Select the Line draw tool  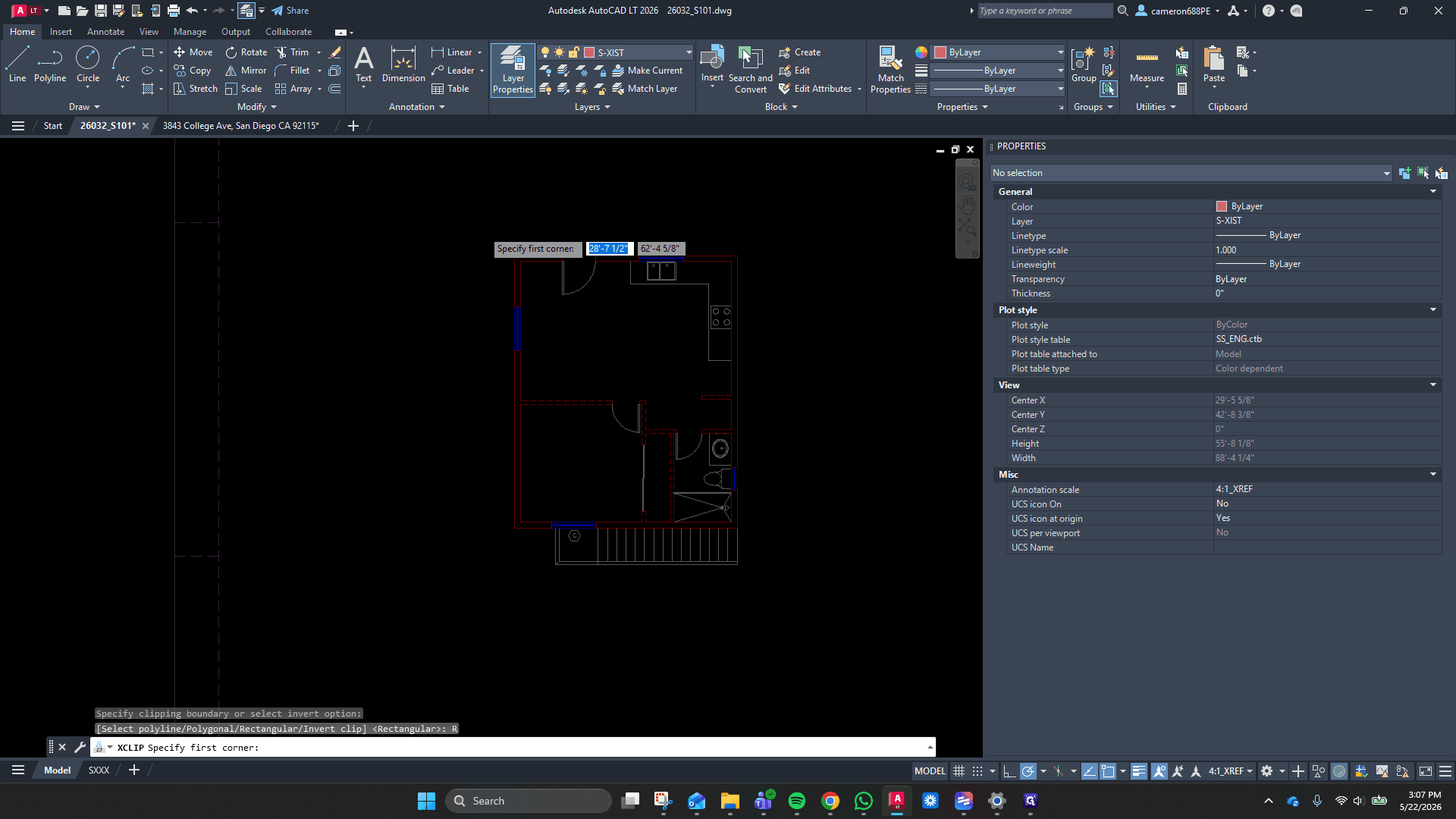[17, 64]
